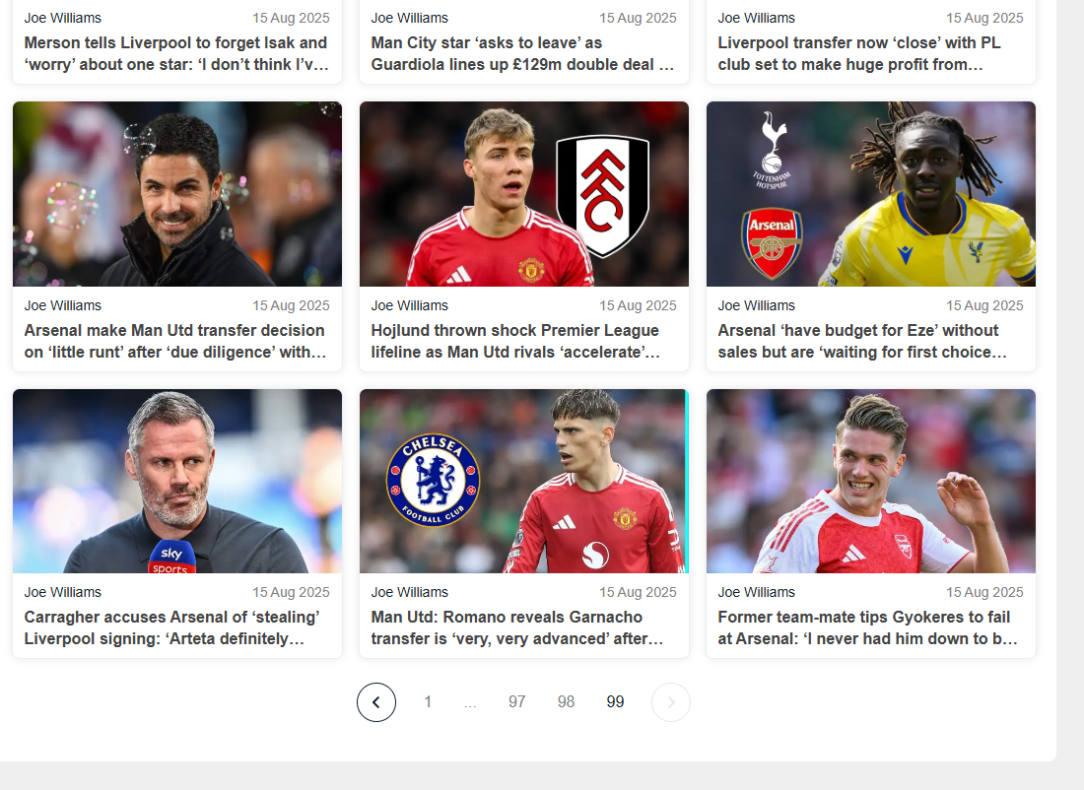
Task: Jump to page 1 in pagination
Action: (x=428, y=702)
